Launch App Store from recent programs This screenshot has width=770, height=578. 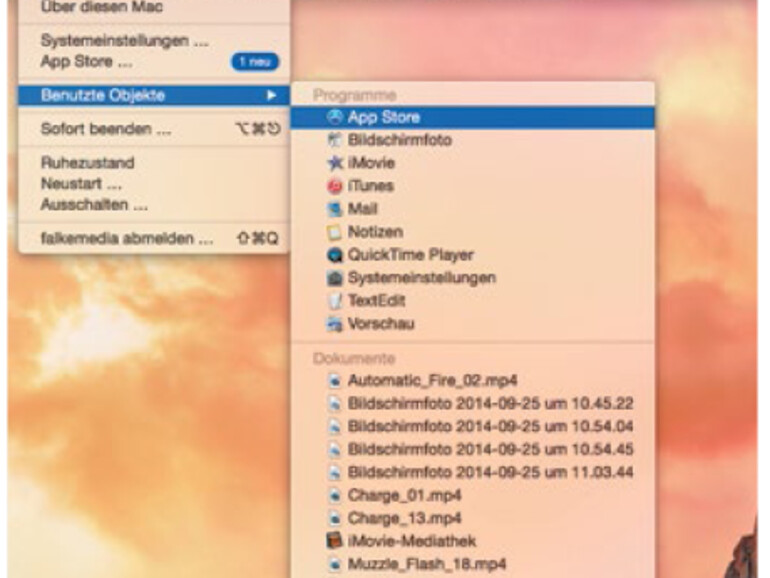click(472, 117)
